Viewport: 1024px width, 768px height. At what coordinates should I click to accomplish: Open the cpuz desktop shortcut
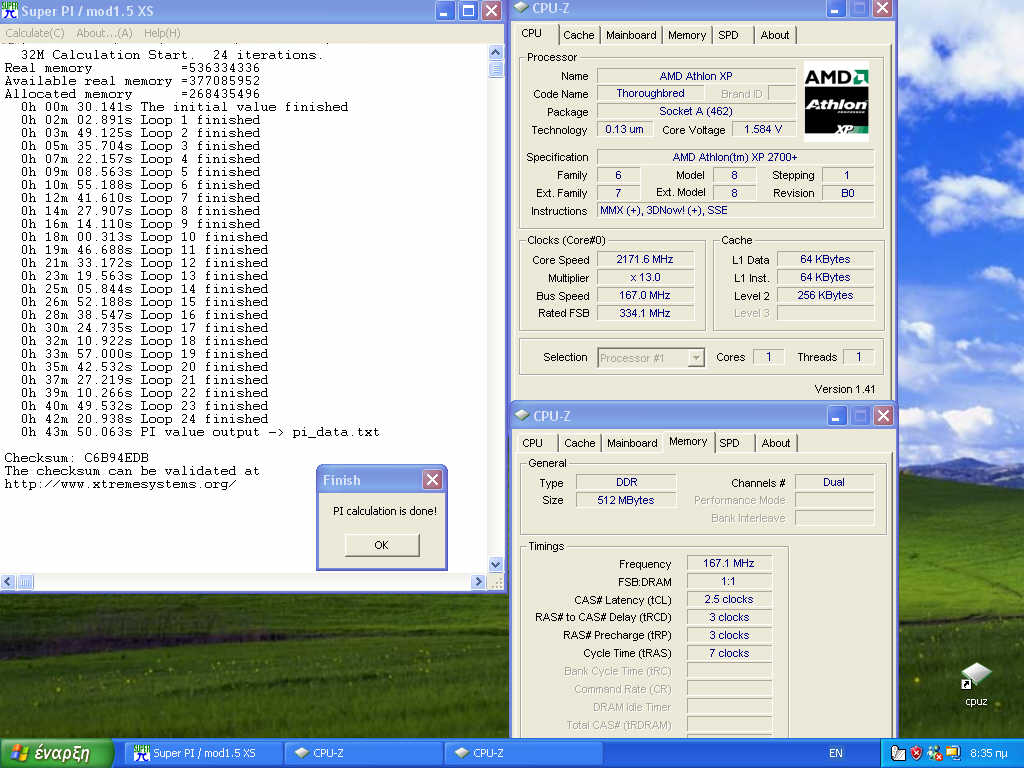[976, 684]
